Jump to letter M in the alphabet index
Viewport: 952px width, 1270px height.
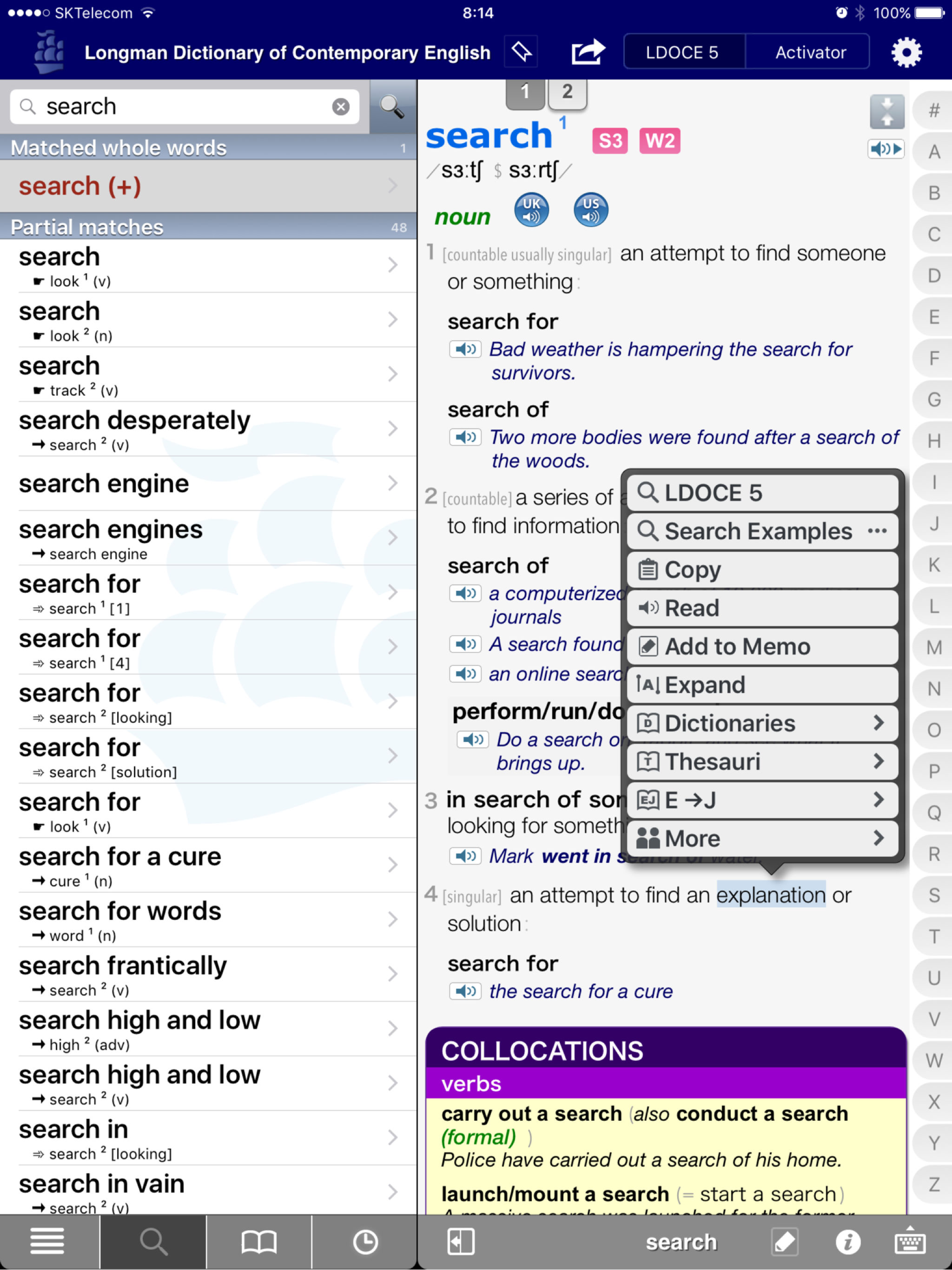tap(932, 647)
